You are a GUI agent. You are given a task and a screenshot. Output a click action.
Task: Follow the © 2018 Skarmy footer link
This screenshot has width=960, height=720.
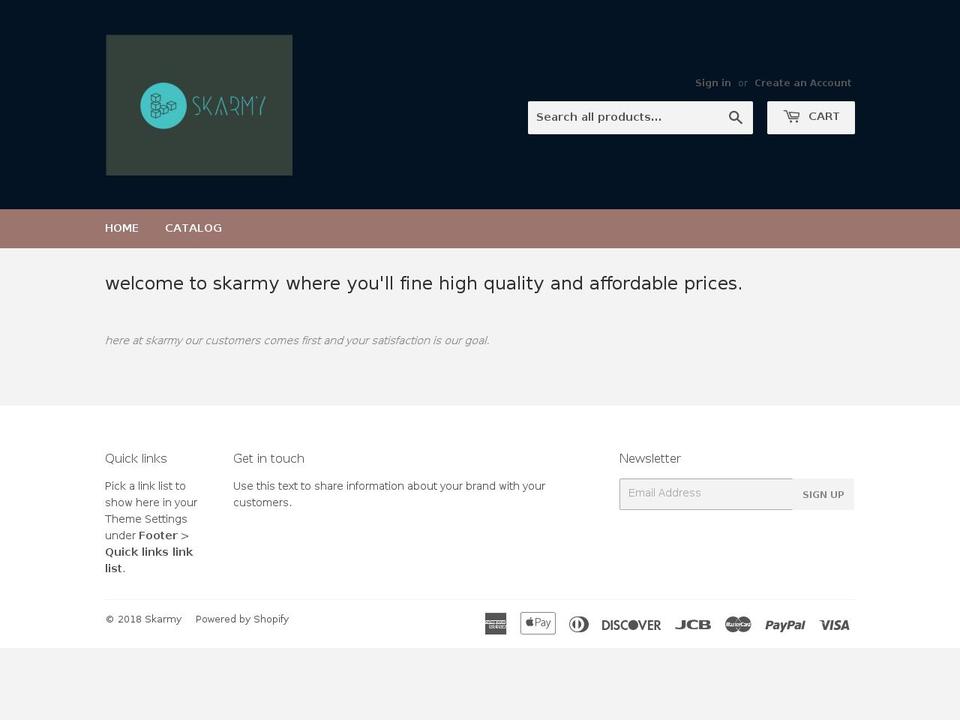(143, 619)
